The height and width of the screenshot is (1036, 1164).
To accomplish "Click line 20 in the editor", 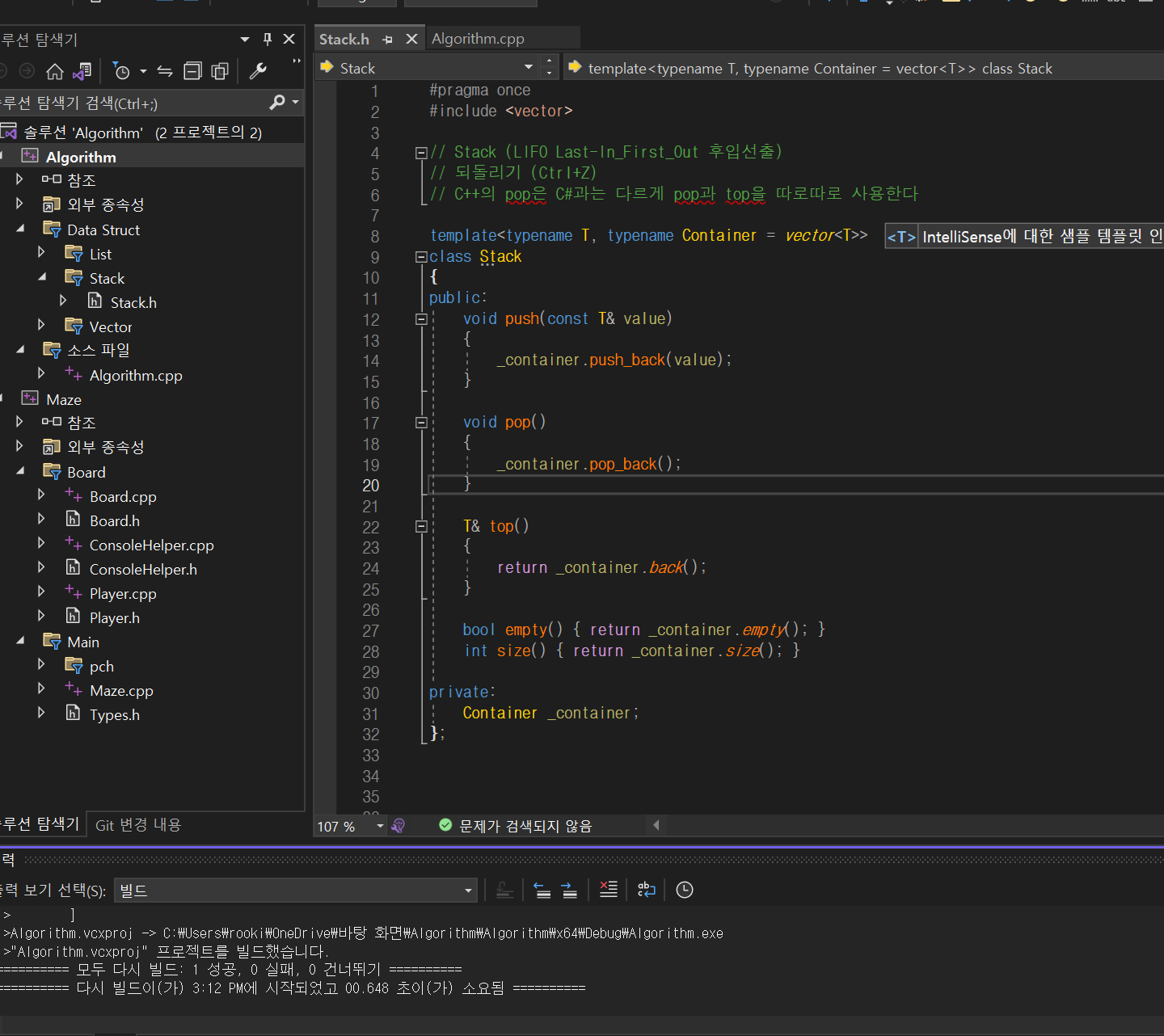I will point(795,484).
